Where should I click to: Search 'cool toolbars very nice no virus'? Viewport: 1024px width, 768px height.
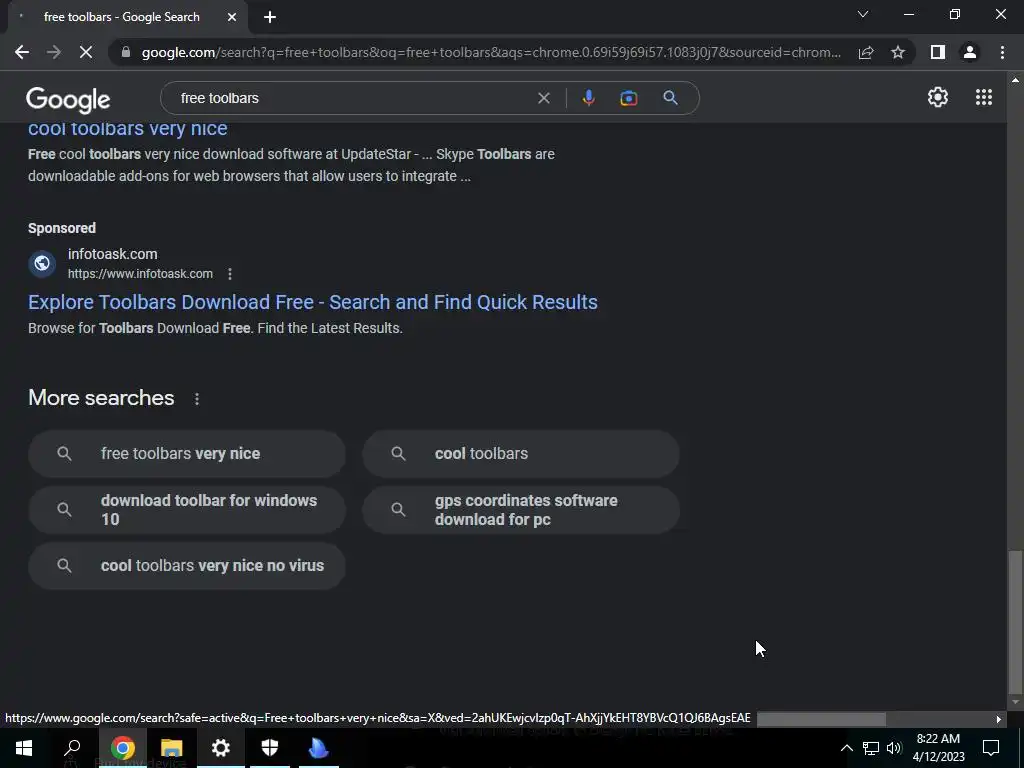187,566
